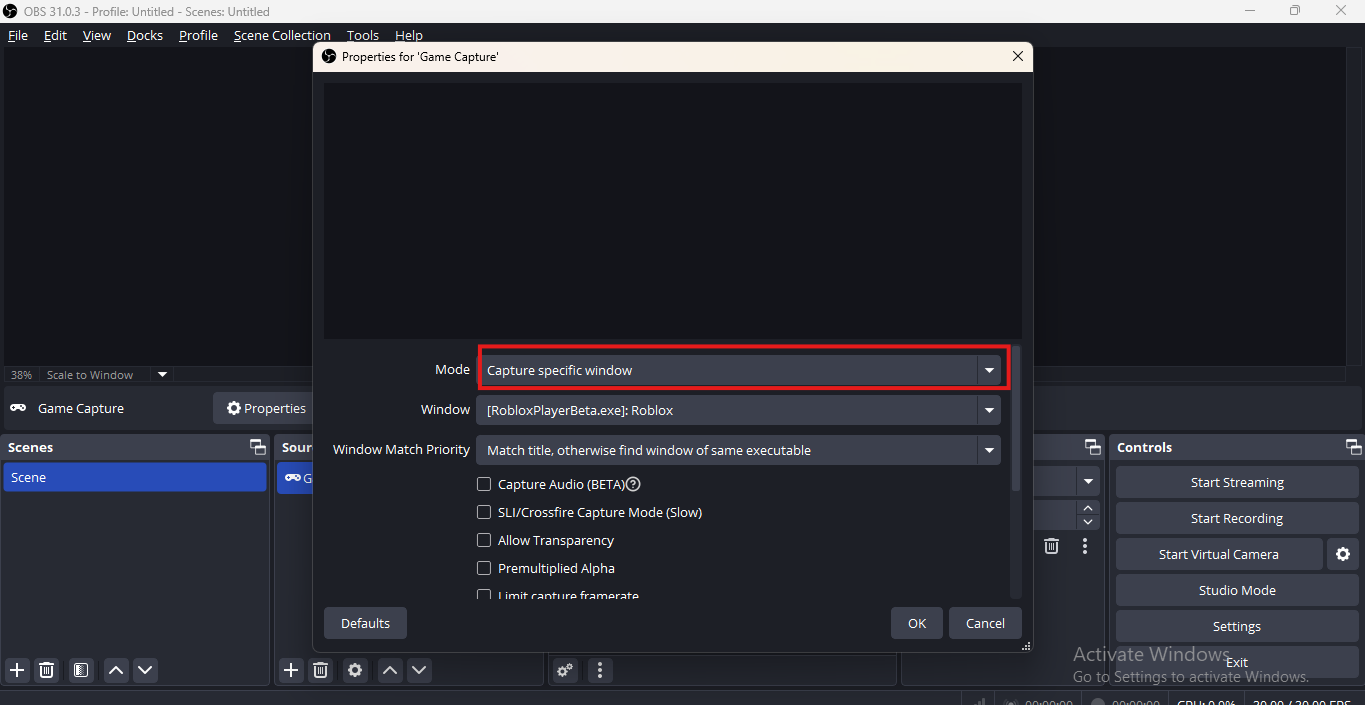Screen dimensions: 1365x705
Task: Click the gamepad icon beside Game Capture
Action: click(18, 408)
